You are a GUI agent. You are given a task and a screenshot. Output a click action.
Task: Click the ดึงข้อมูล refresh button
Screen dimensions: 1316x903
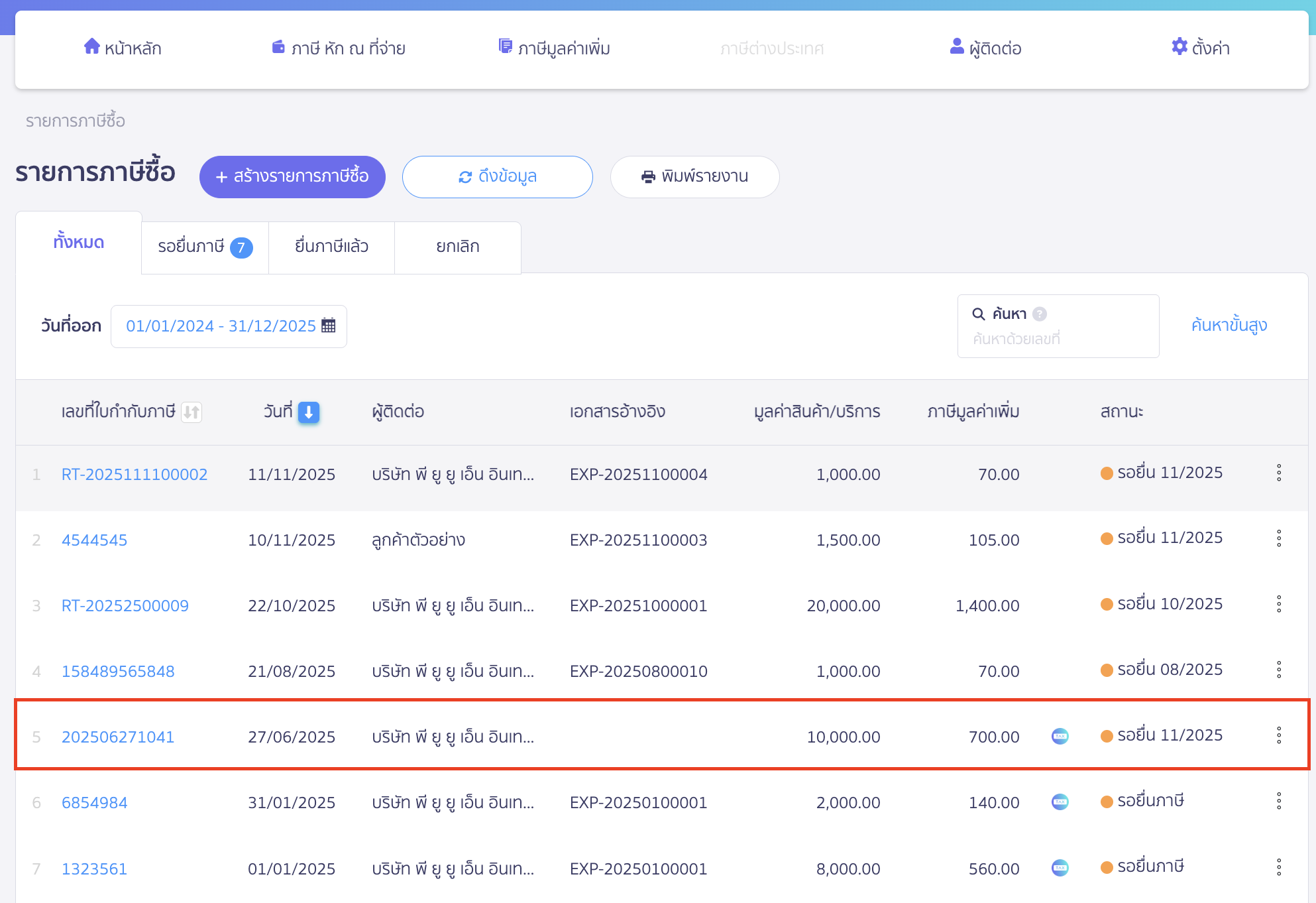click(x=497, y=177)
